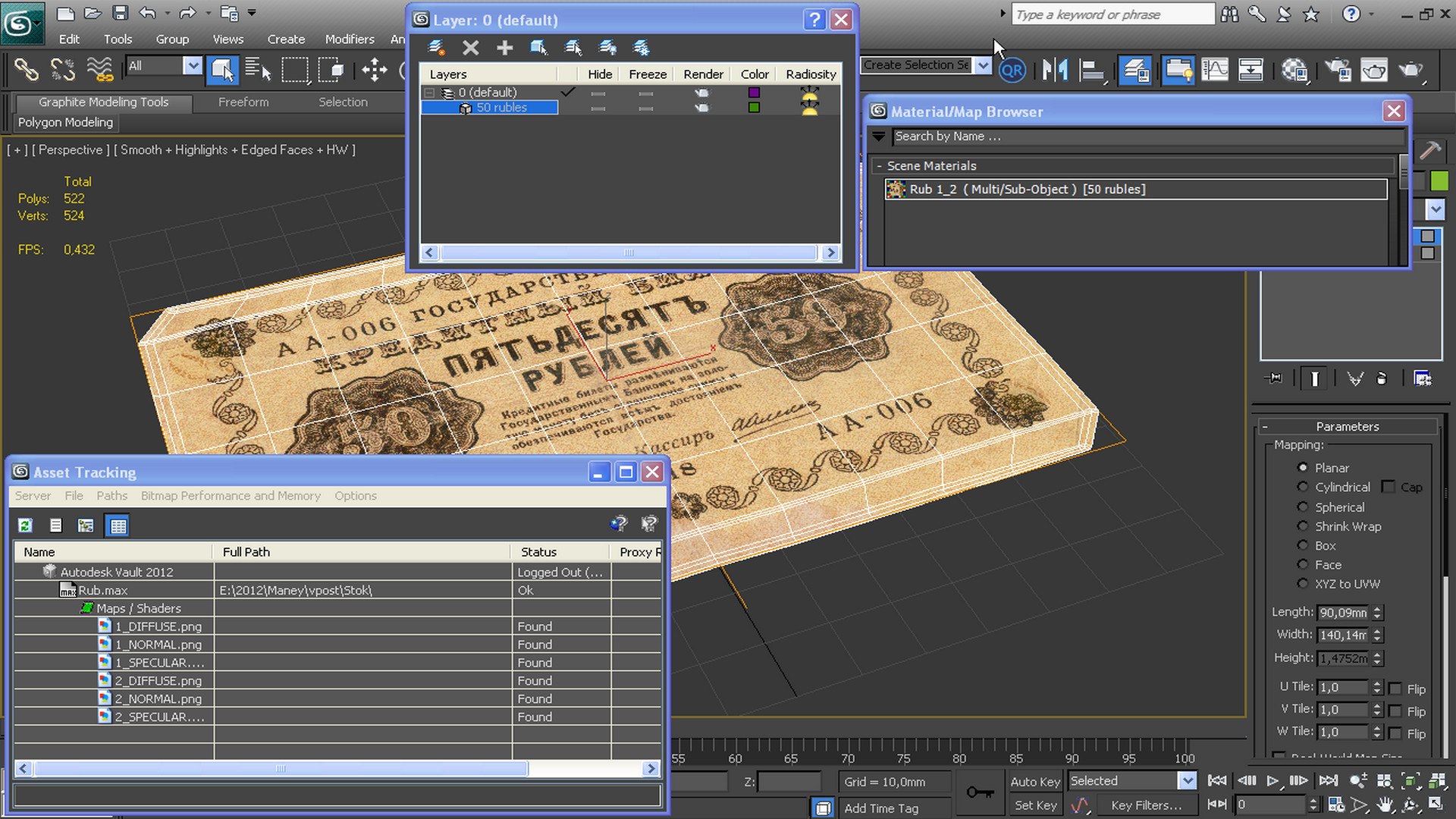Toggle Auto Key button
The width and height of the screenshot is (1456, 819).
coord(1035,781)
